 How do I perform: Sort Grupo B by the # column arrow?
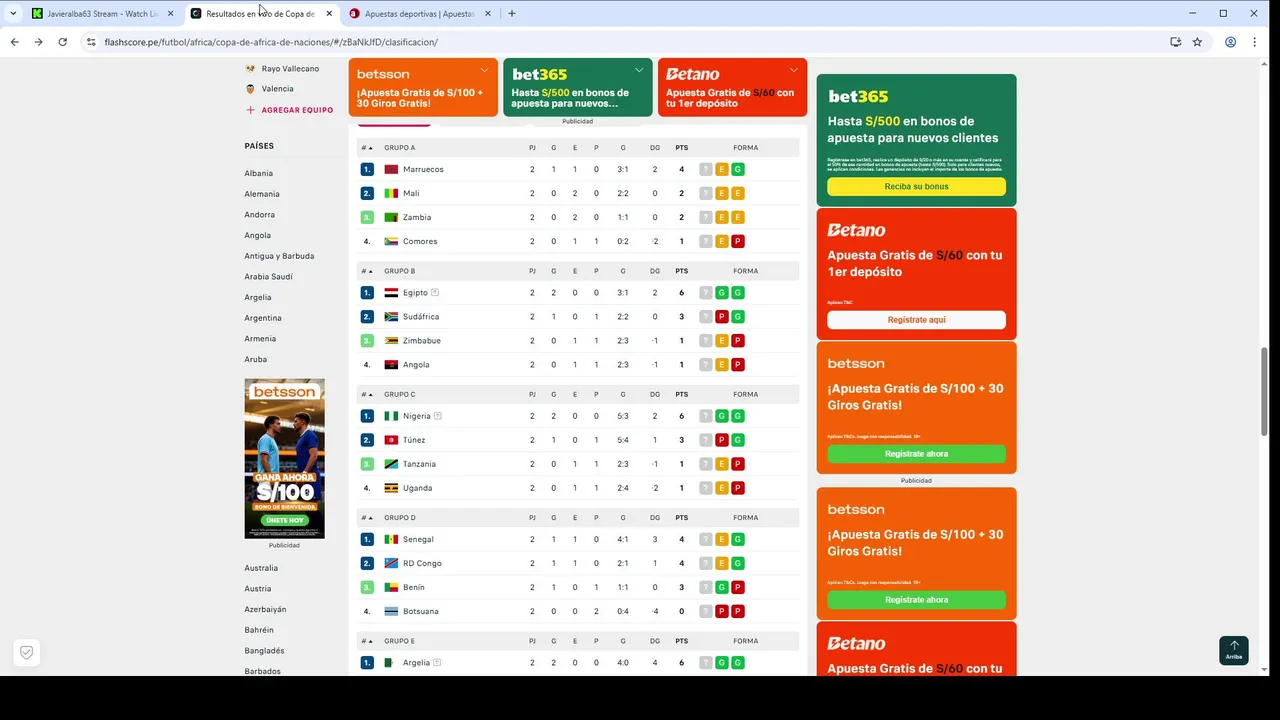[x=367, y=271]
